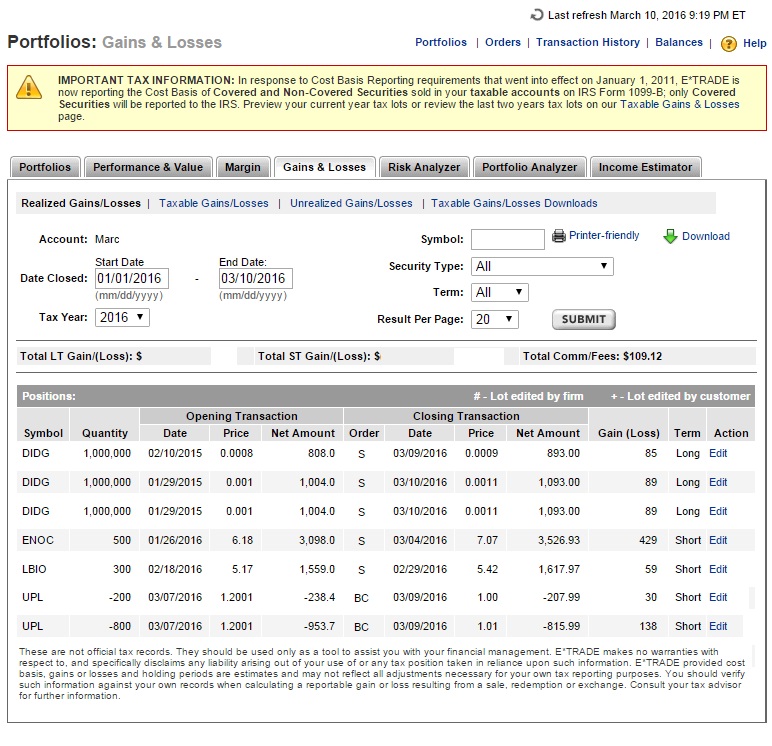Open the Tax Year dropdown
Screen dimensions: 772x746
coord(123,317)
